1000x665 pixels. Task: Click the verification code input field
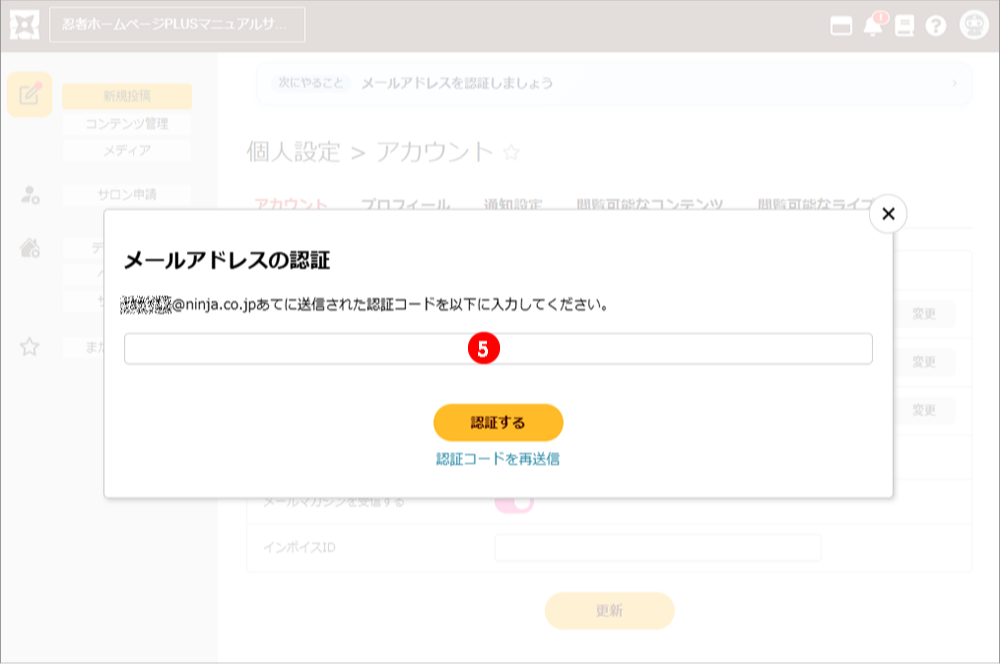point(498,349)
